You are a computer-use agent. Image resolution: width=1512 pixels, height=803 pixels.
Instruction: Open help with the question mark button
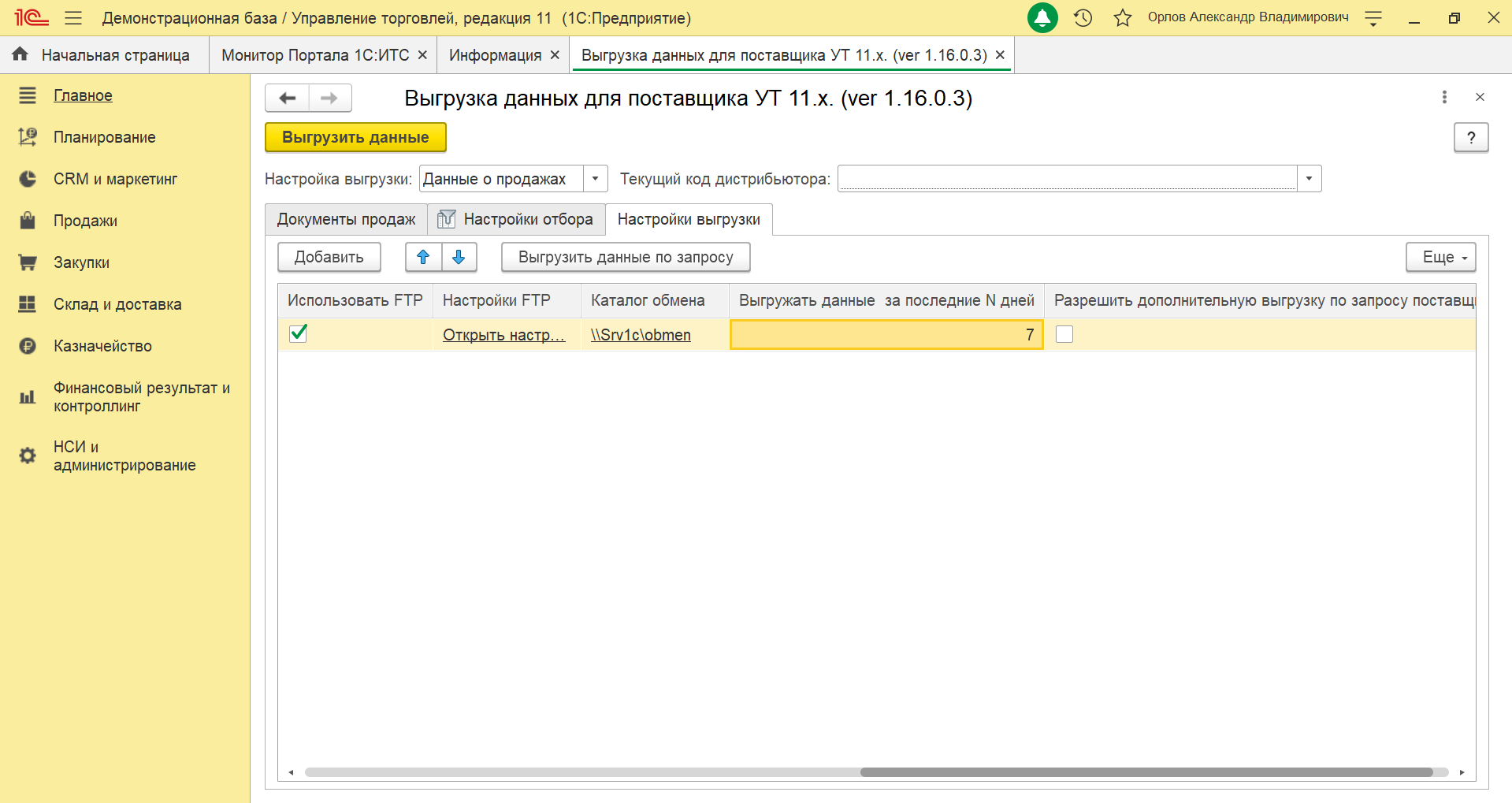point(1471,138)
